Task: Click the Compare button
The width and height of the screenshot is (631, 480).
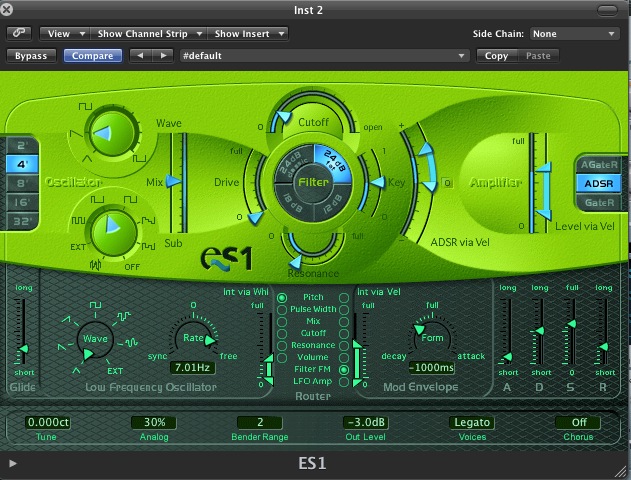Action: coord(94,56)
